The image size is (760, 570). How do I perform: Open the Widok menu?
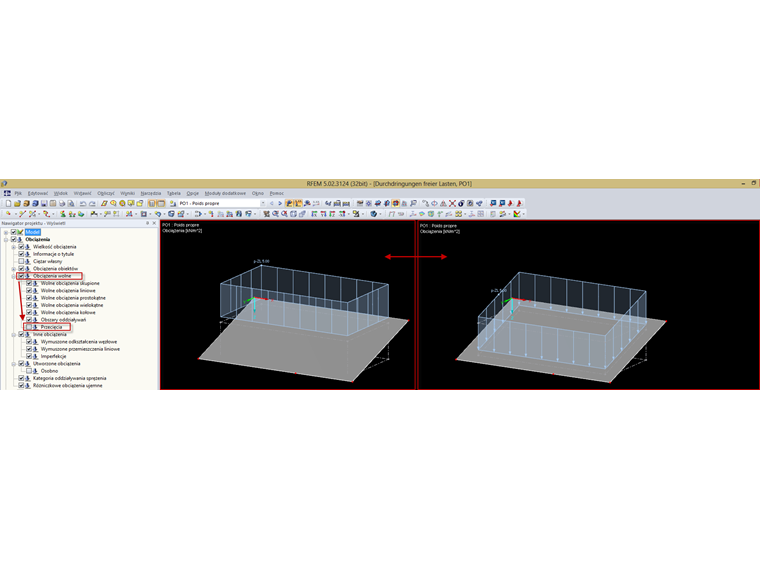[61, 193]
